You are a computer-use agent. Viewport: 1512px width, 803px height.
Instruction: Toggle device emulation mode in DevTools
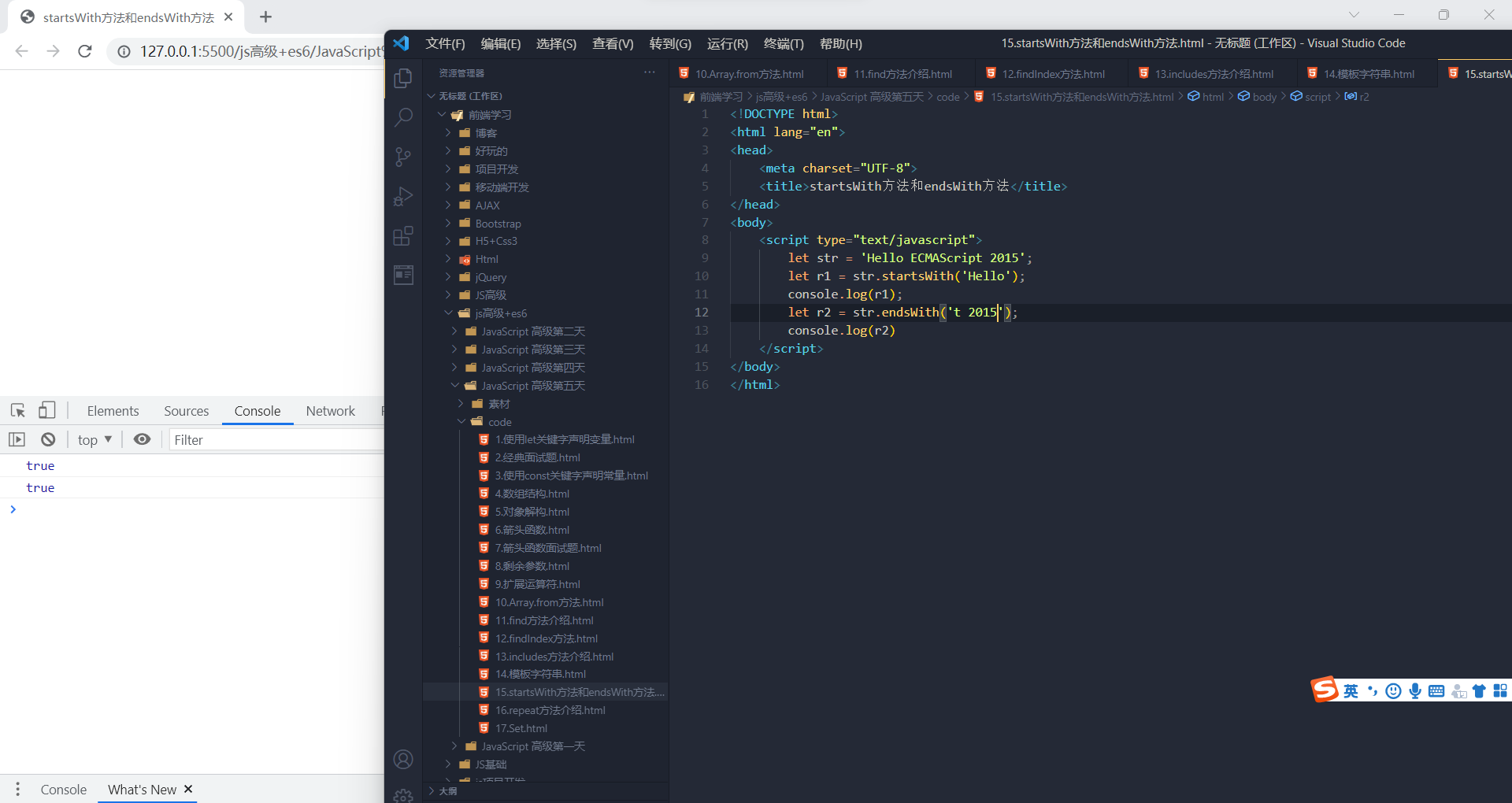pyautogui.click(x=46, y=410)
